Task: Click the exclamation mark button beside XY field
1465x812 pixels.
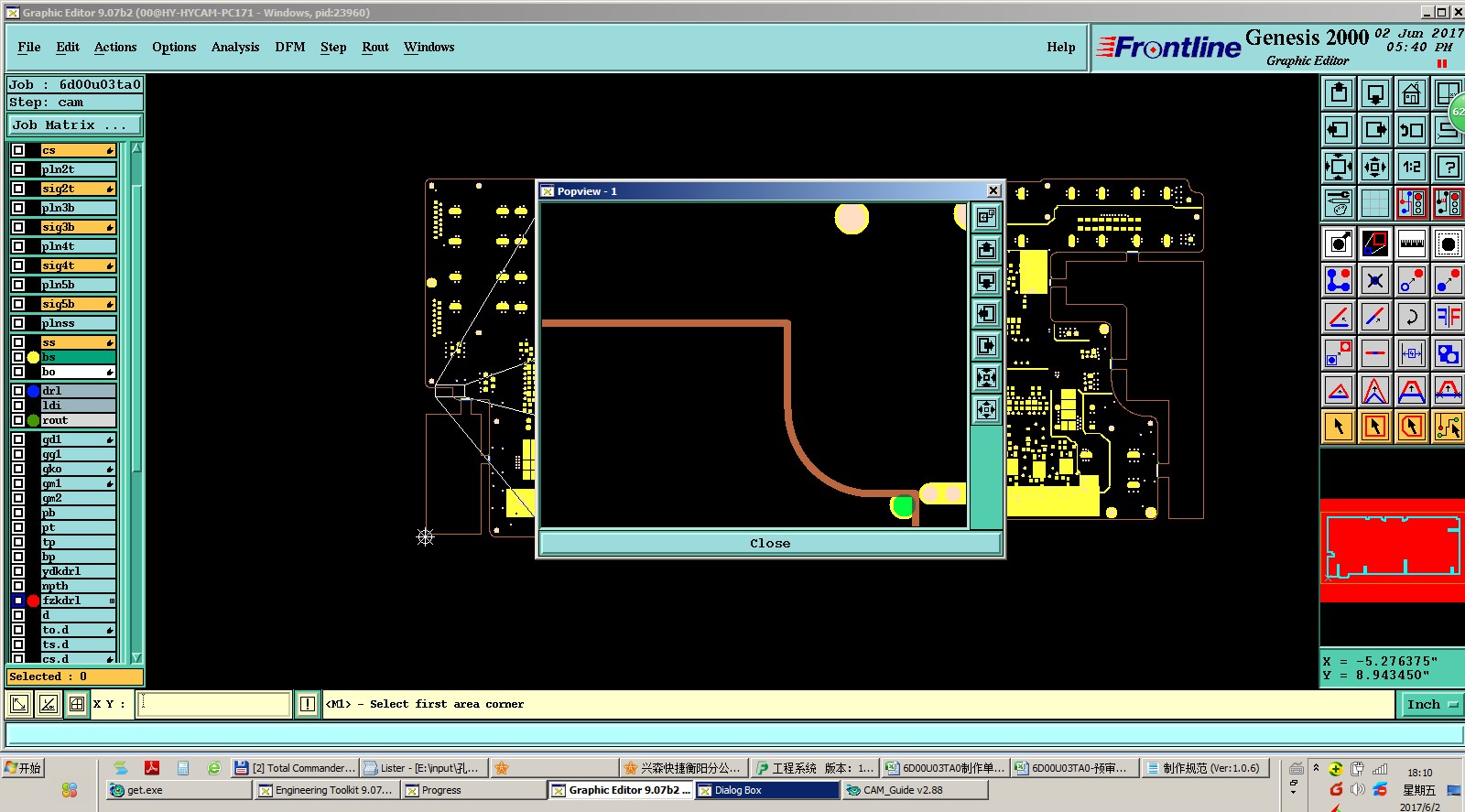Action: 308,704
